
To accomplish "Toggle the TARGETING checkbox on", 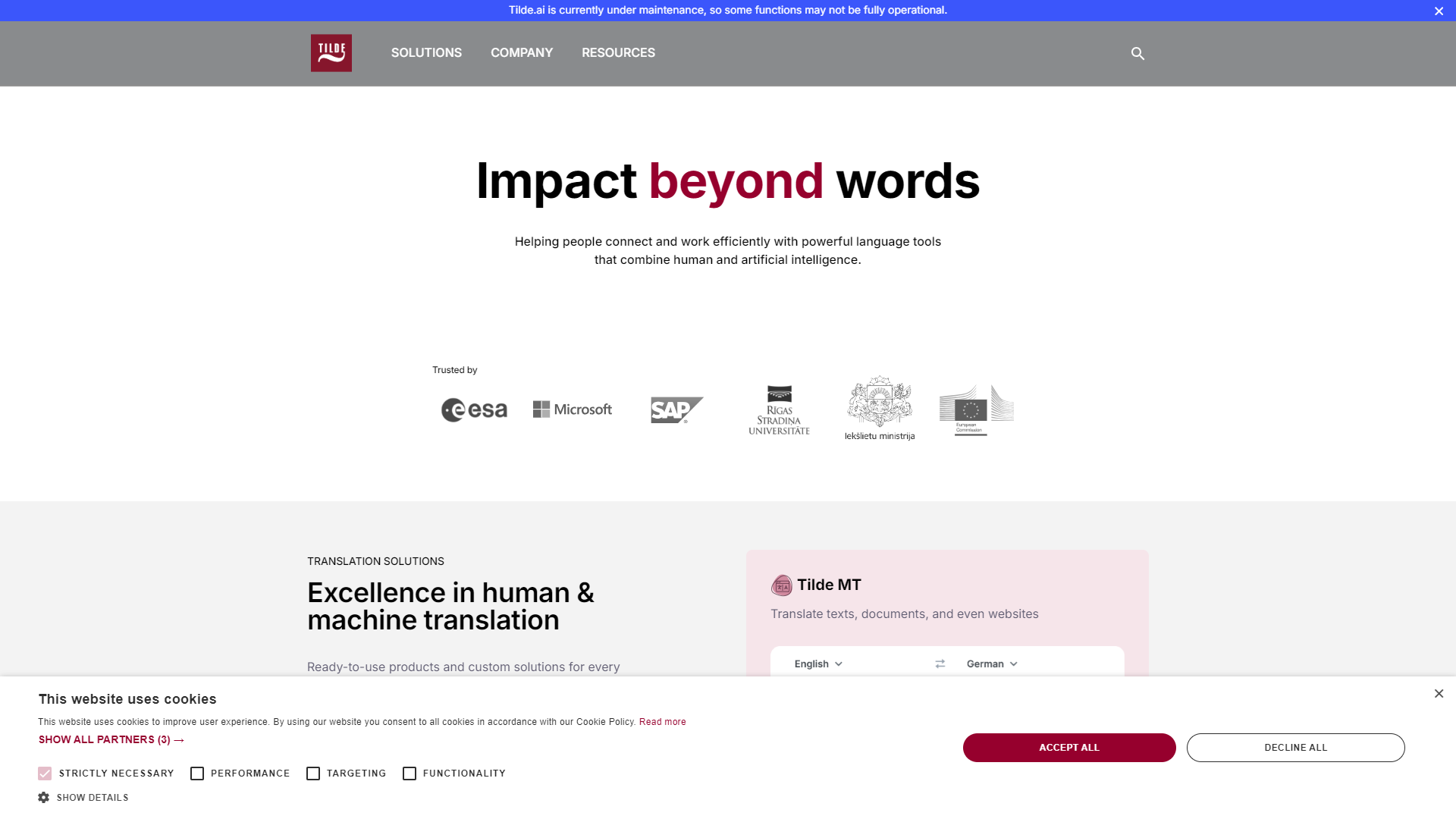I will (313, 773).
